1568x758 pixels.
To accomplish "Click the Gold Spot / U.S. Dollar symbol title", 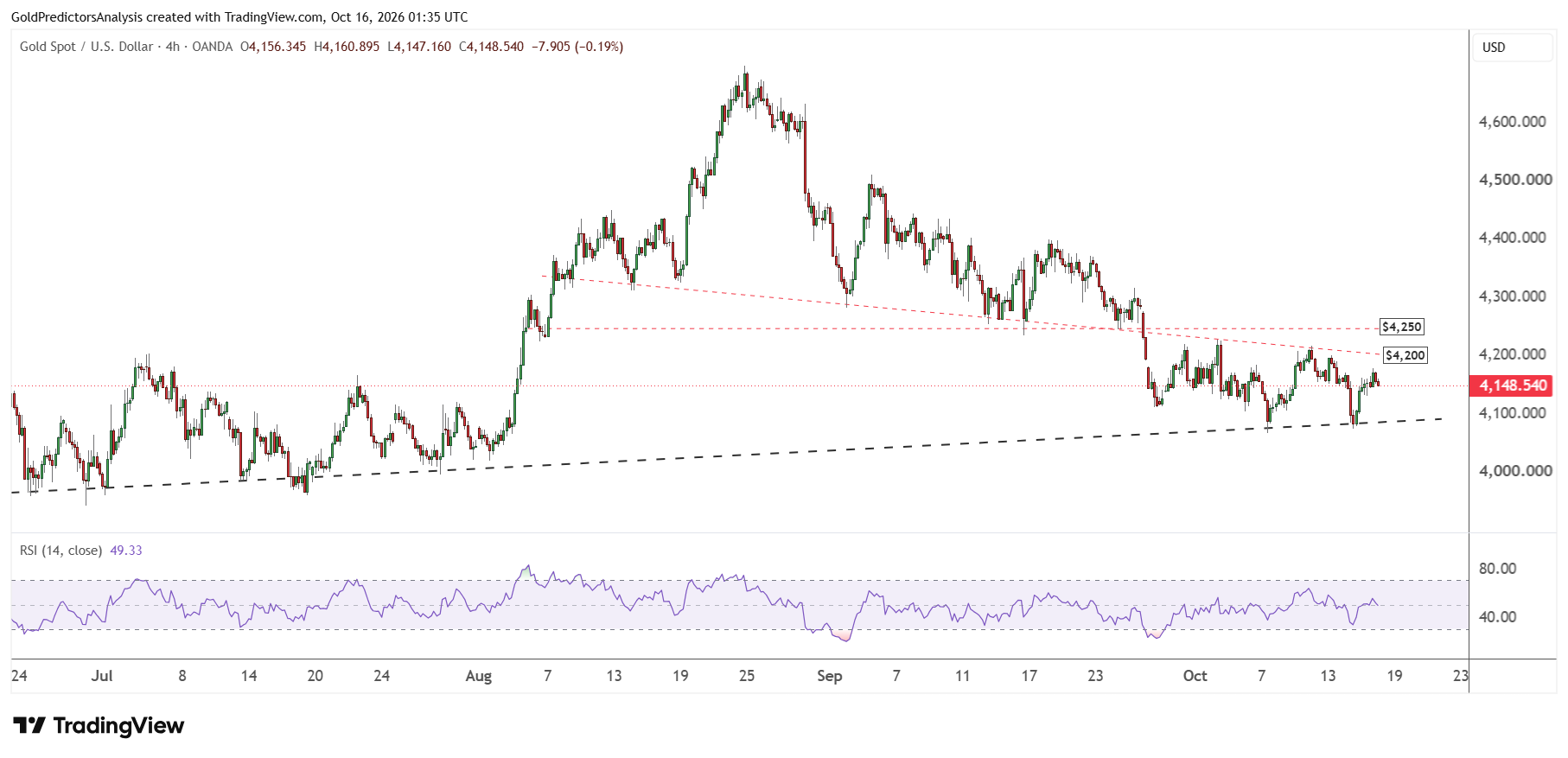I will click(86, 47).
